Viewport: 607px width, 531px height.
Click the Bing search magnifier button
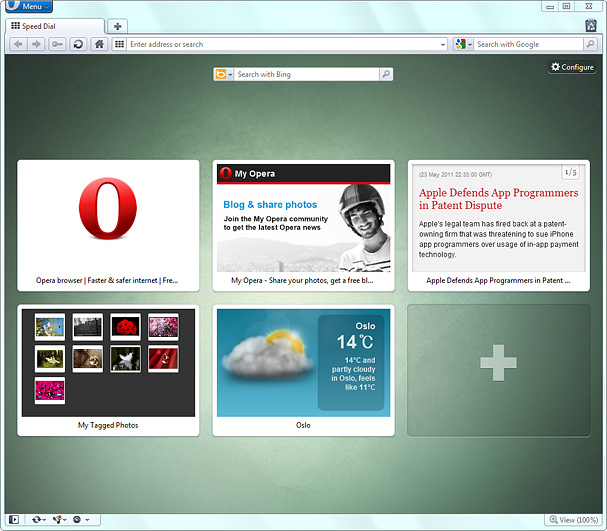[x=386, y=74]
